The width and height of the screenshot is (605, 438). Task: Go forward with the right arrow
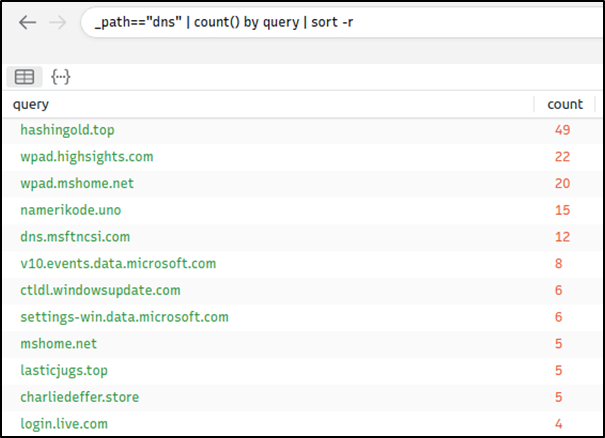(58, 22)
